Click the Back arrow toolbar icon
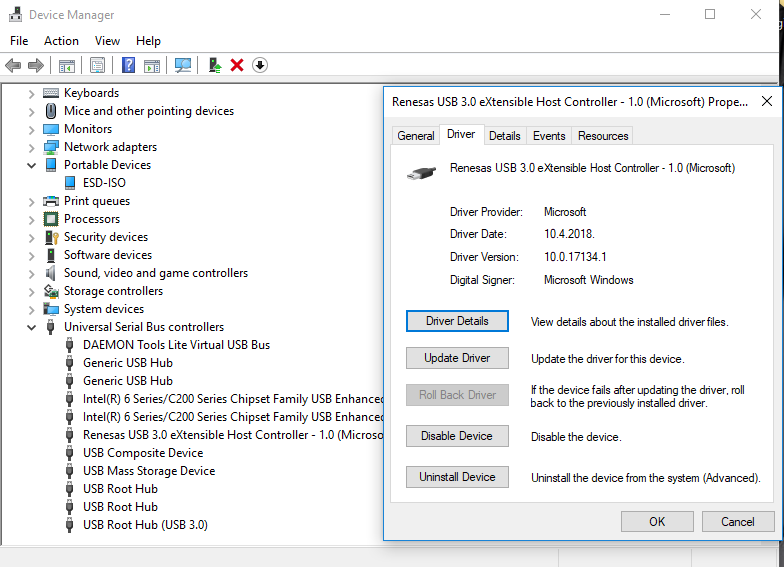This screenshot has height=567, width=784. pos(13,65)
